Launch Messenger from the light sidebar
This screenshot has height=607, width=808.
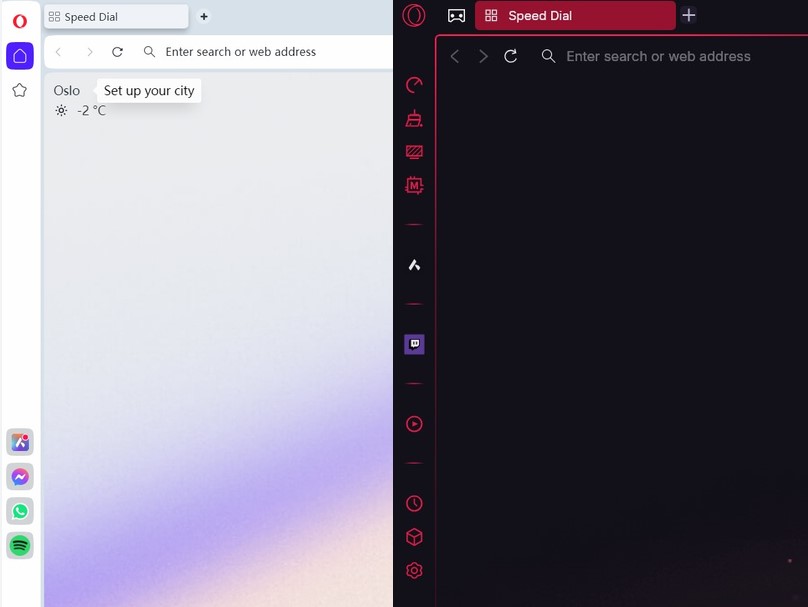pos(20,477)
